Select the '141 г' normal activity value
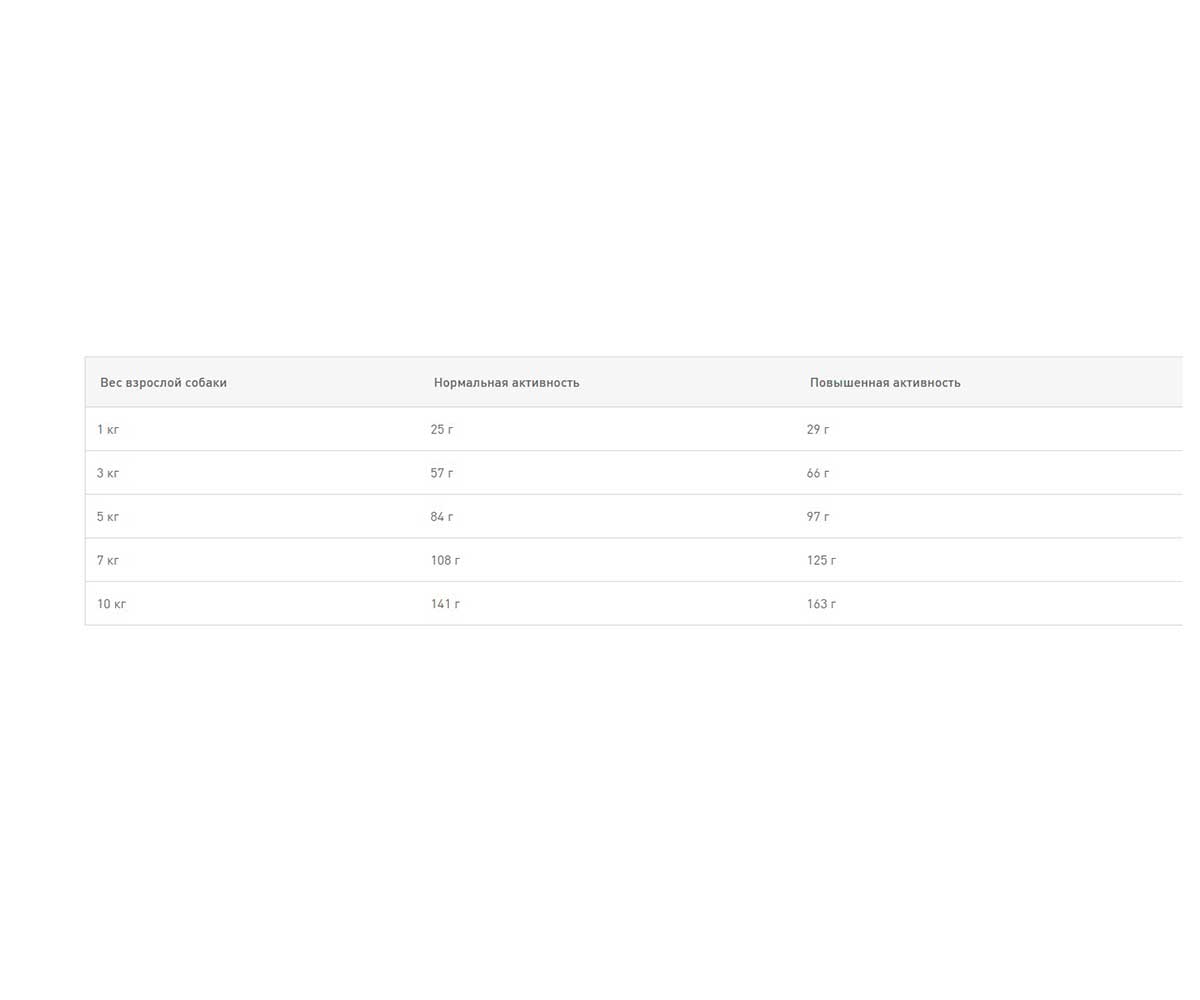Screen dimensions: 1200x1000 coord(445,604)
